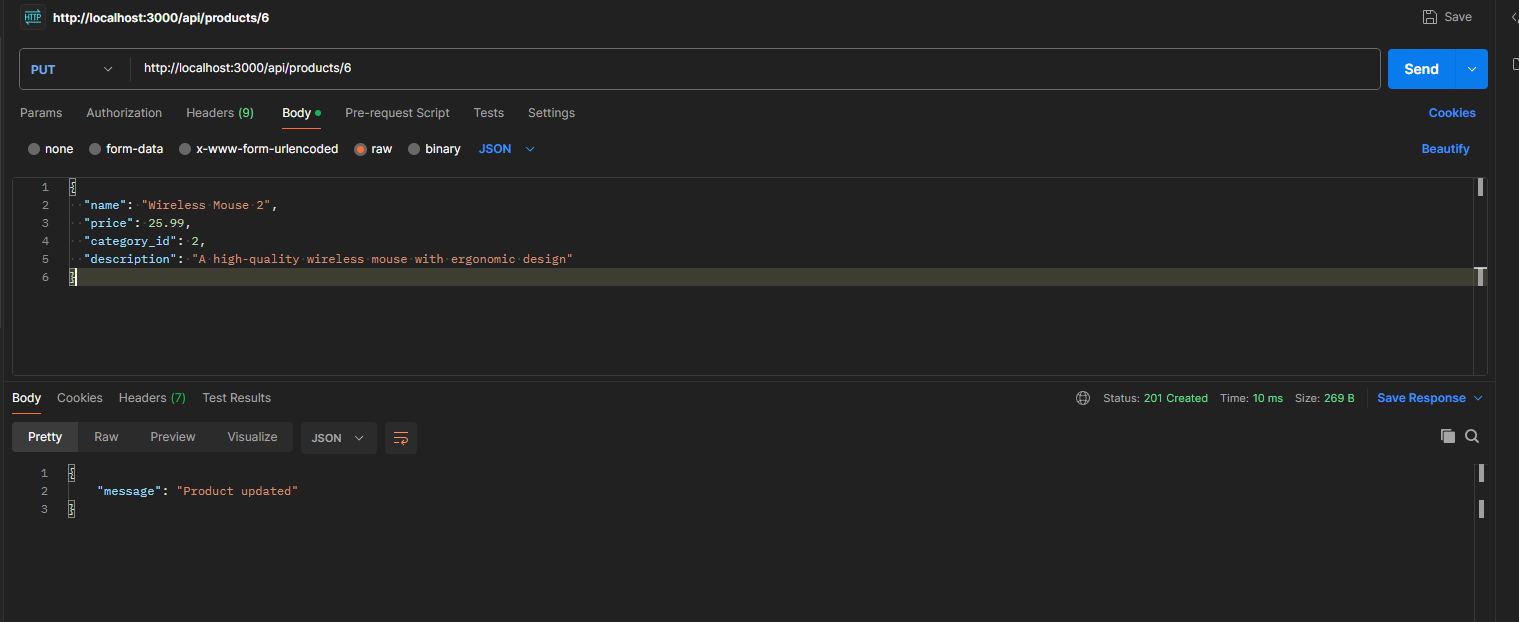Open the Test Results tab
The width and height of the screenshot is (1519, 622).
[x=237, y=398]
